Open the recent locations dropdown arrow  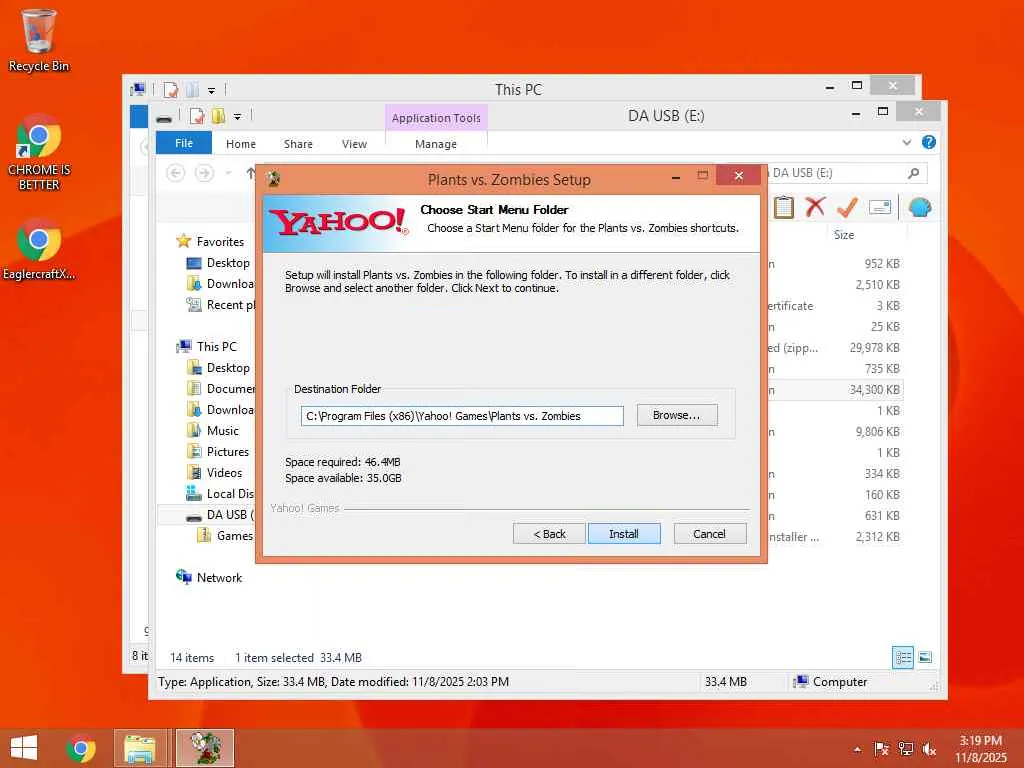(228, 173)
